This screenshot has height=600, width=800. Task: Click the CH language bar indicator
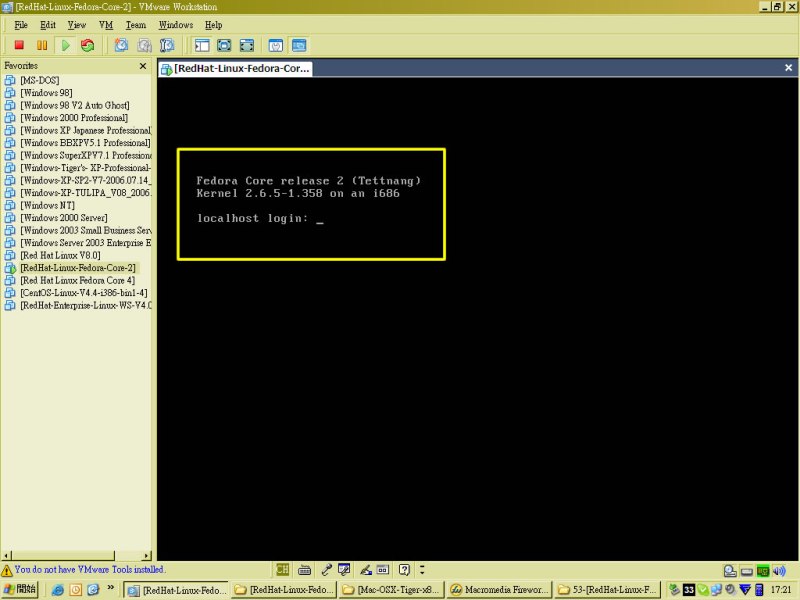click(x=282, y=569)
